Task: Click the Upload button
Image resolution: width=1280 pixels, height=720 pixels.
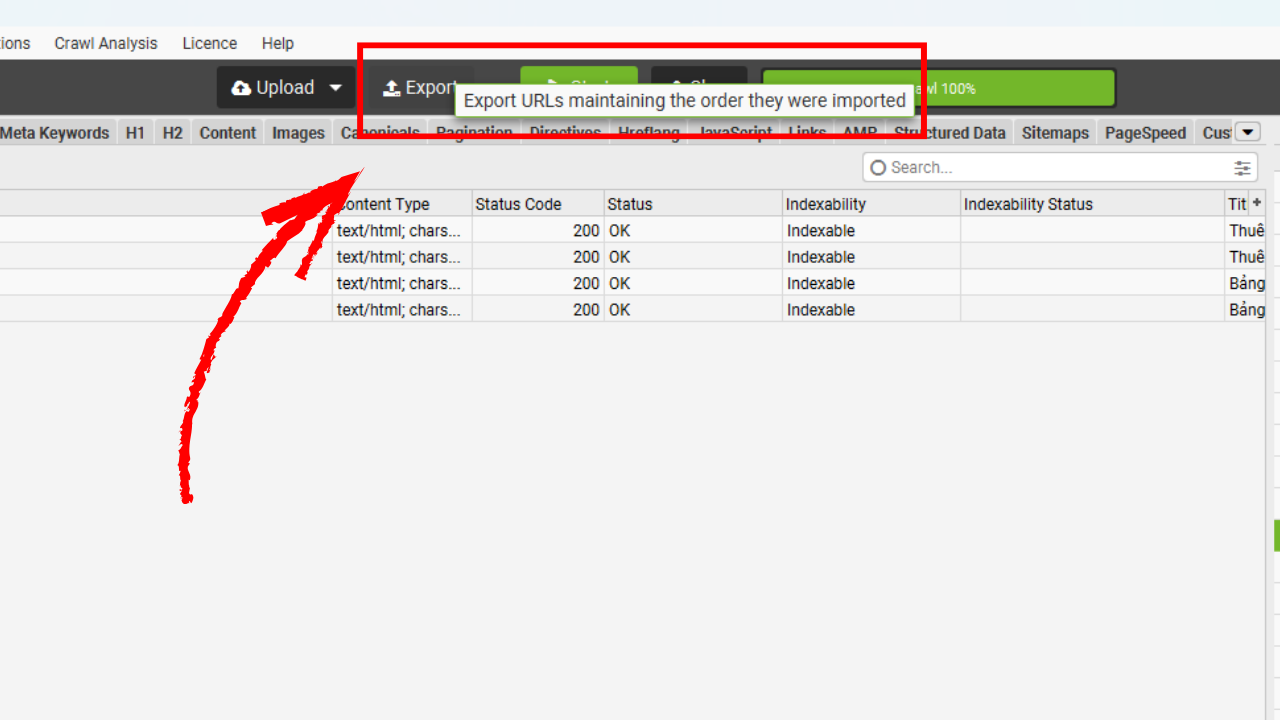Action: (x=272, y=88)
